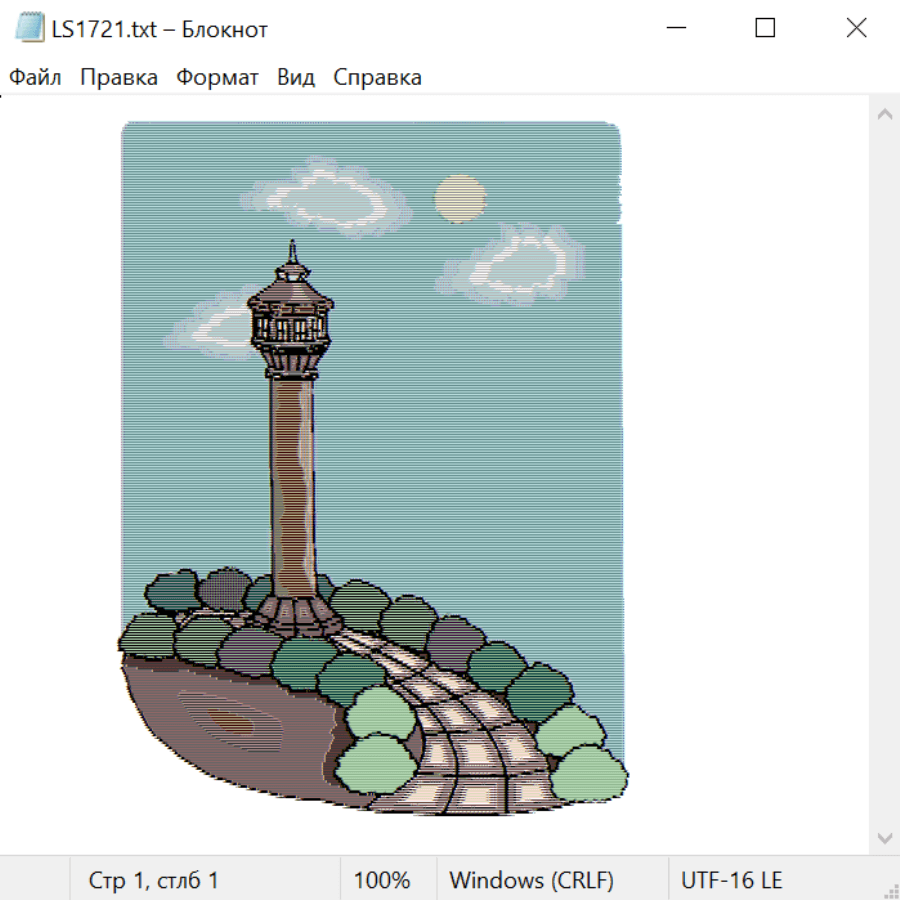Open the Файл menu
This screenshot has height=900, width=900.
coord(35,78)
